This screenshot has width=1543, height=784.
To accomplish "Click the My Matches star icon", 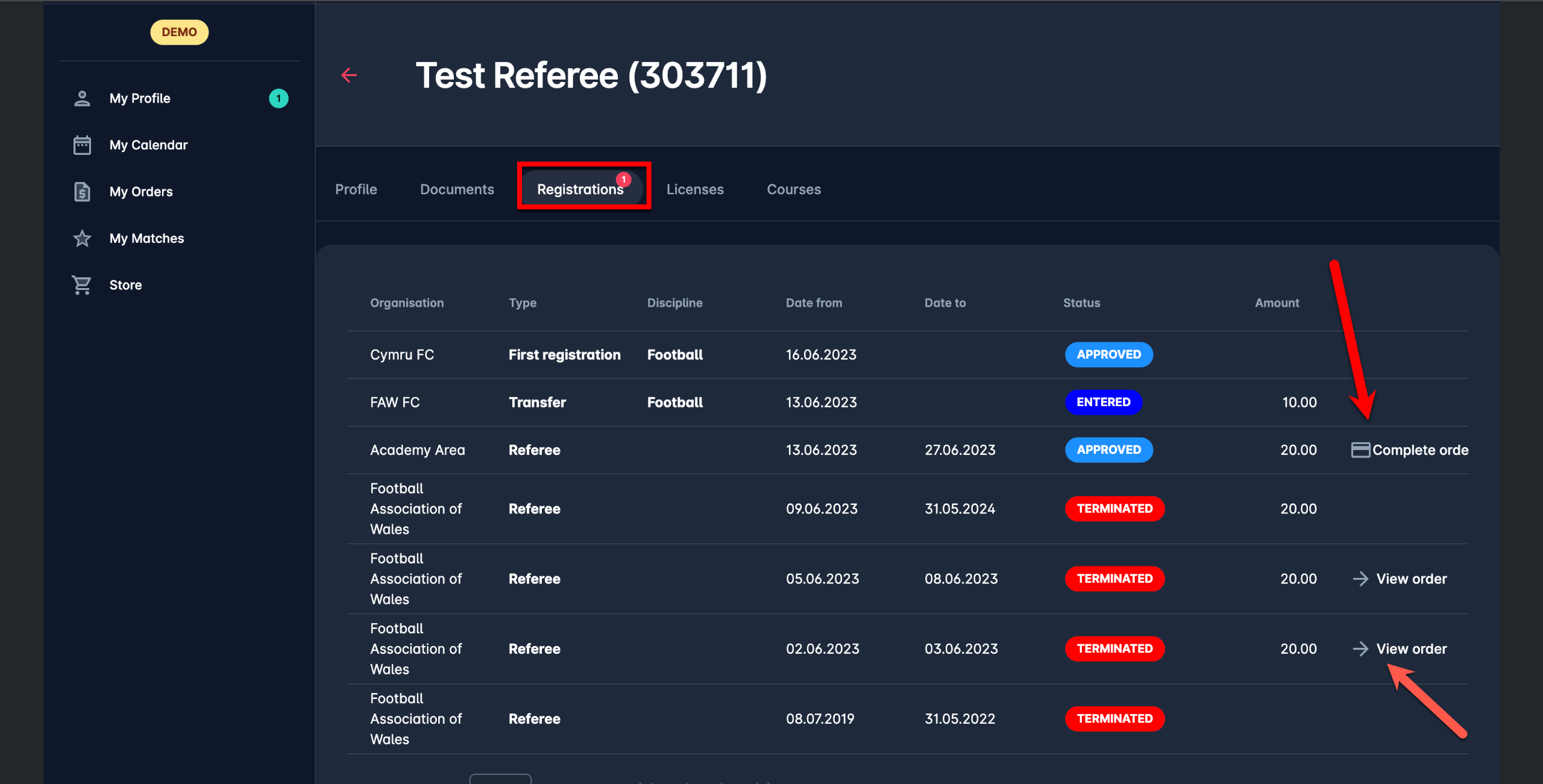I will point(82,239).
